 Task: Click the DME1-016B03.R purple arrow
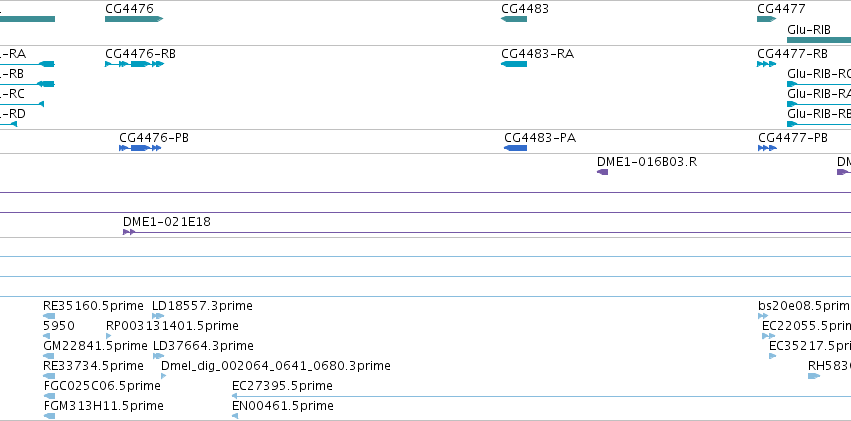click(x=602, y=172)
